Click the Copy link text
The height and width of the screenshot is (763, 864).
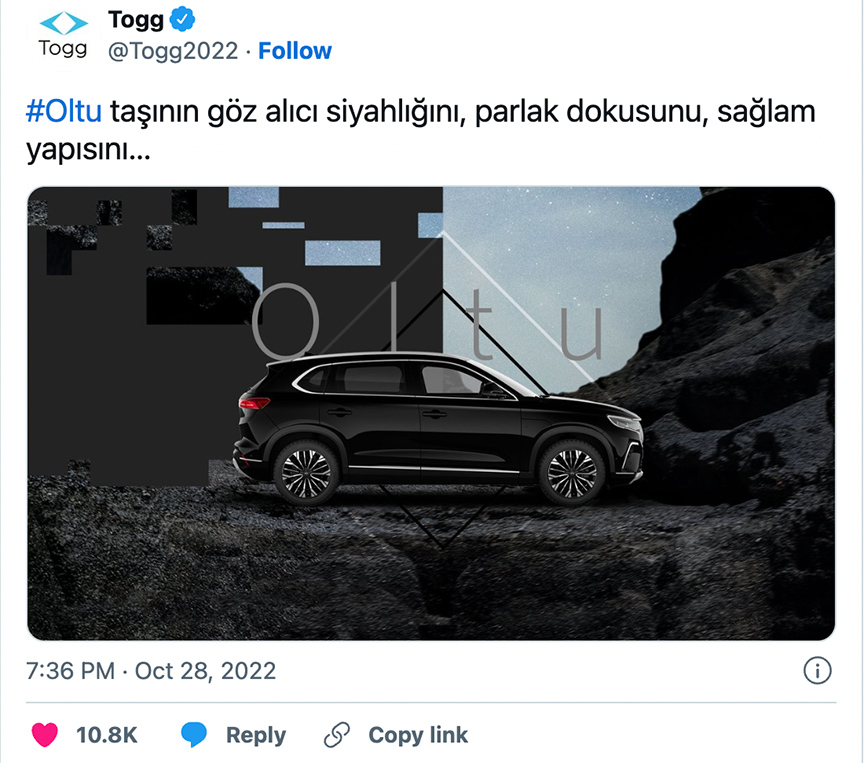pos(418,735)
